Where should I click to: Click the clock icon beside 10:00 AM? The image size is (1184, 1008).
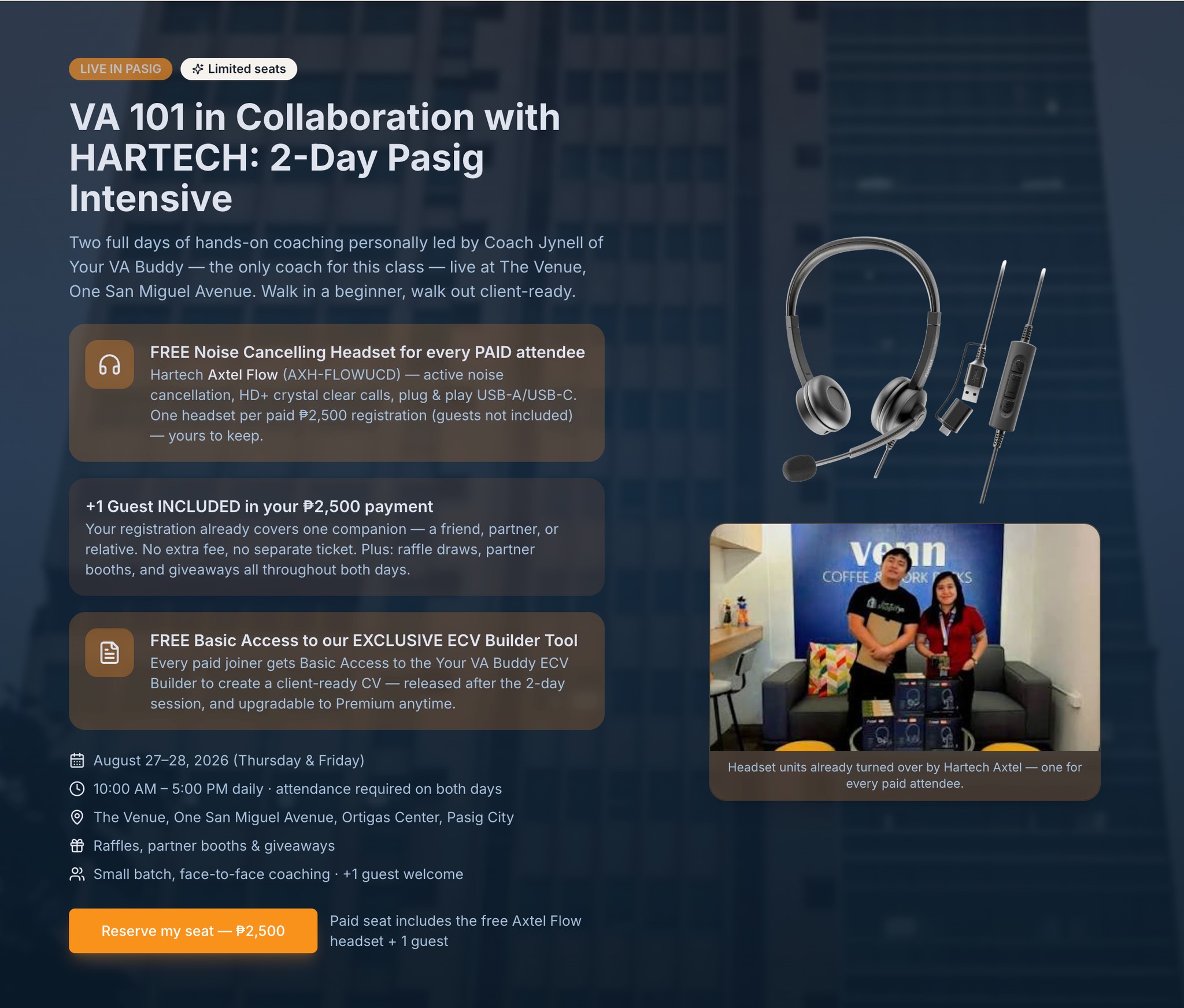coord(77,789)
